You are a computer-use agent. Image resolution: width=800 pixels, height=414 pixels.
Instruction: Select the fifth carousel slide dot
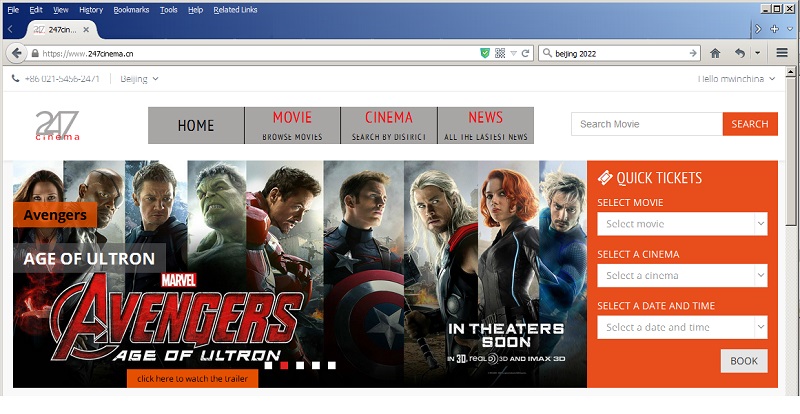332,365
